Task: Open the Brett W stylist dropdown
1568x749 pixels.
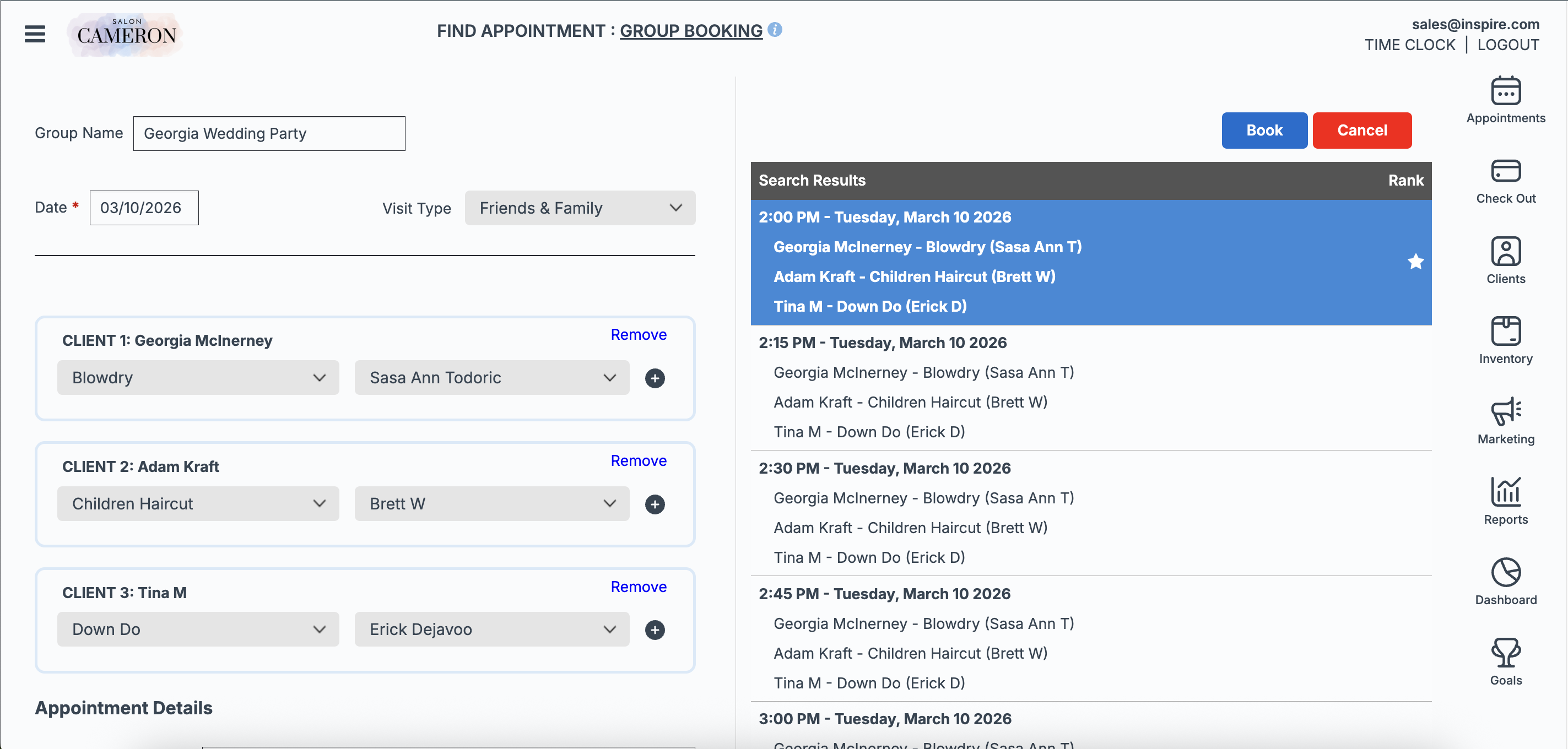Action: [491, 504]
